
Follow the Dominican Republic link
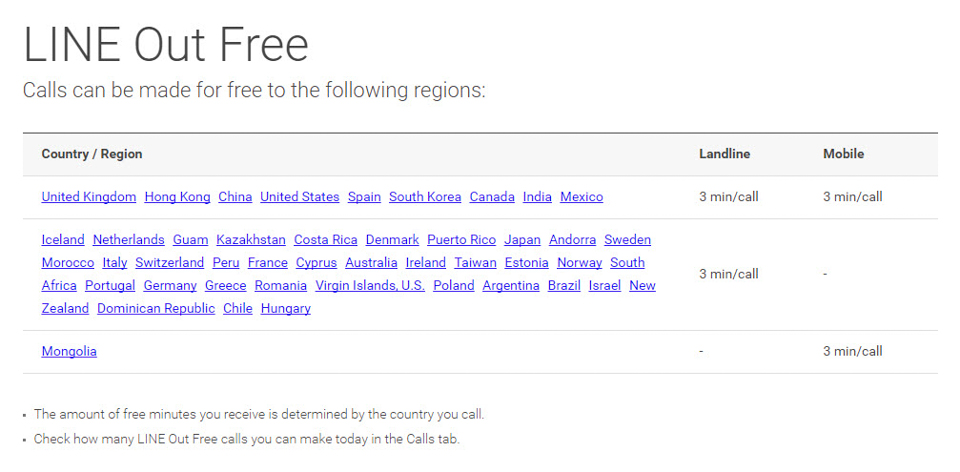[156, 309]
